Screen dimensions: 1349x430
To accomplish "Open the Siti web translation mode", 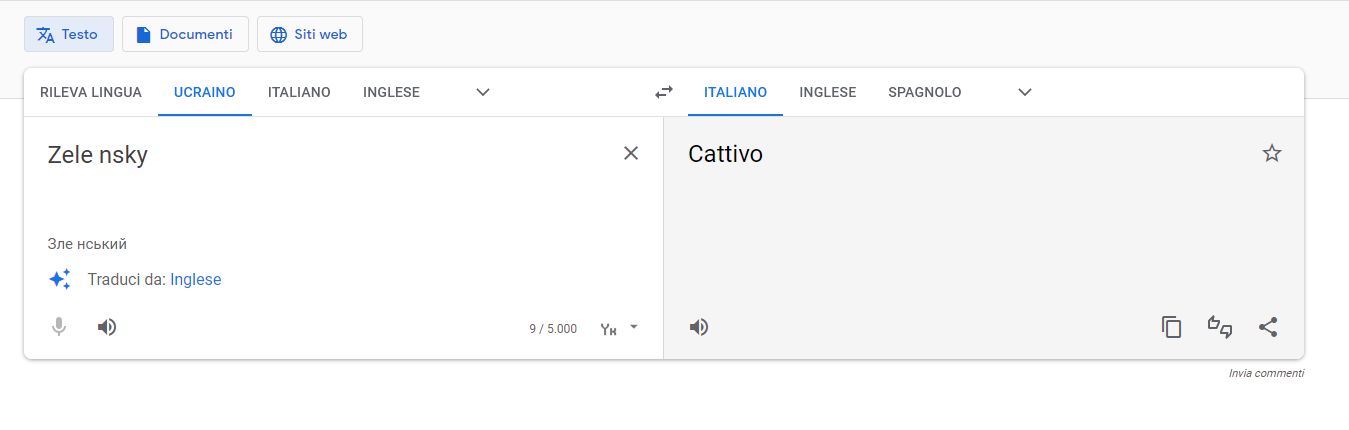I will pos(309,34).
